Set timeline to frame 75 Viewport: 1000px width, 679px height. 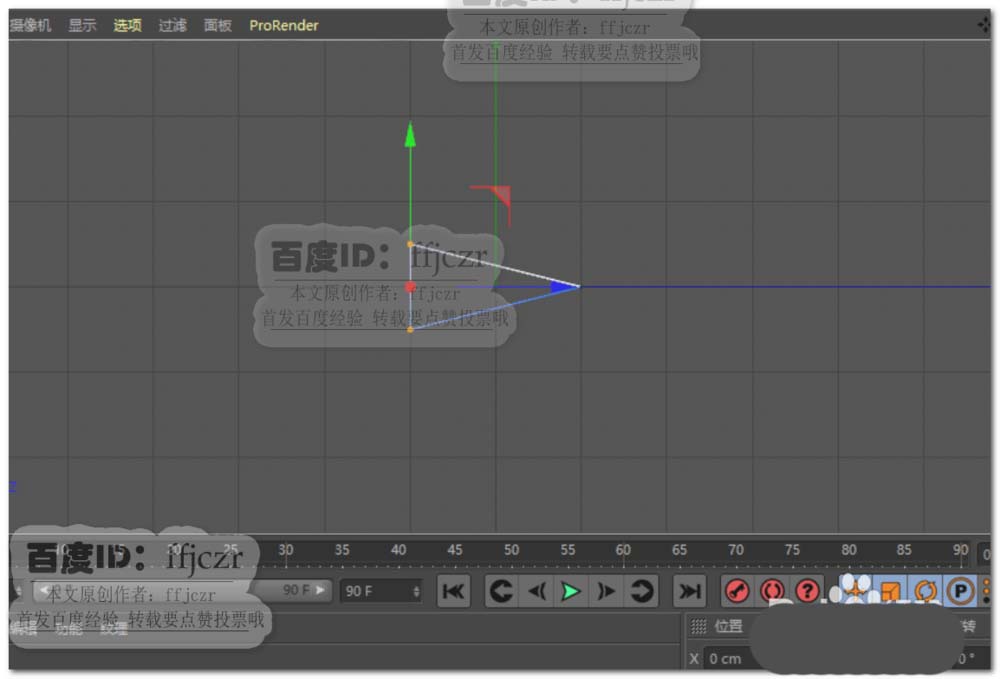point(792,551)
